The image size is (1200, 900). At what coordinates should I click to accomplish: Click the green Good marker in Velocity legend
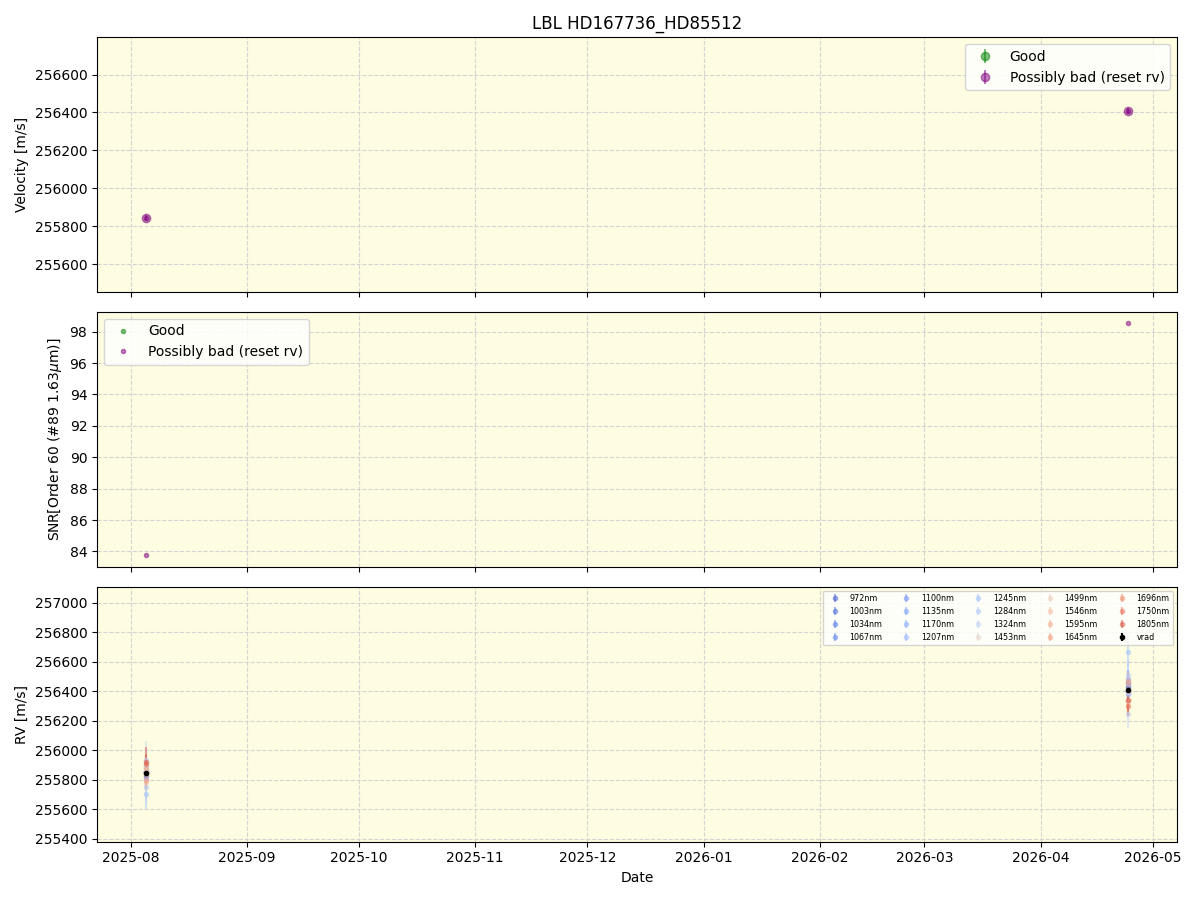[x=985, y=56]
